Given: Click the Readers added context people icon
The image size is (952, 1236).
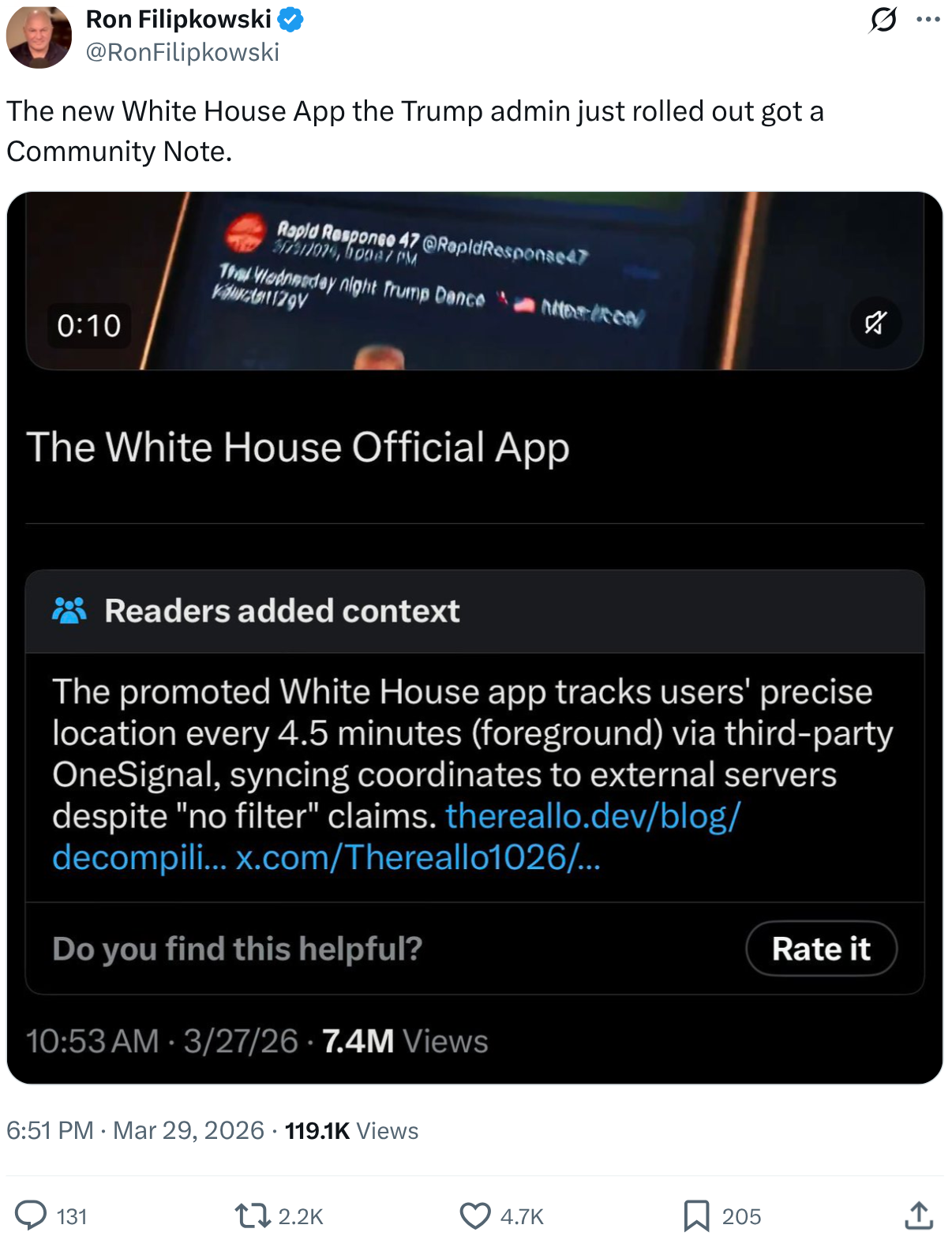Looking at the screenshot, I should 69,611.
